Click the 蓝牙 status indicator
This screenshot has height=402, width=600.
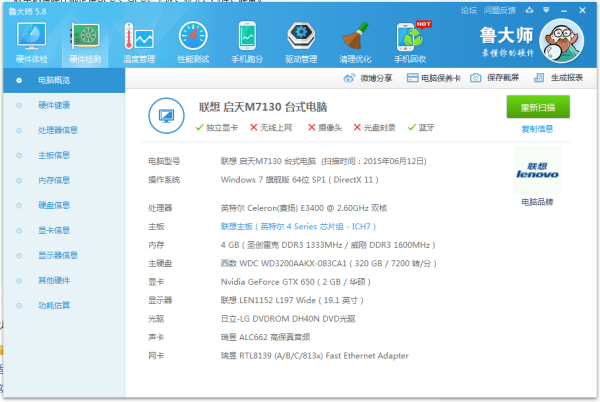pos(421,127)
